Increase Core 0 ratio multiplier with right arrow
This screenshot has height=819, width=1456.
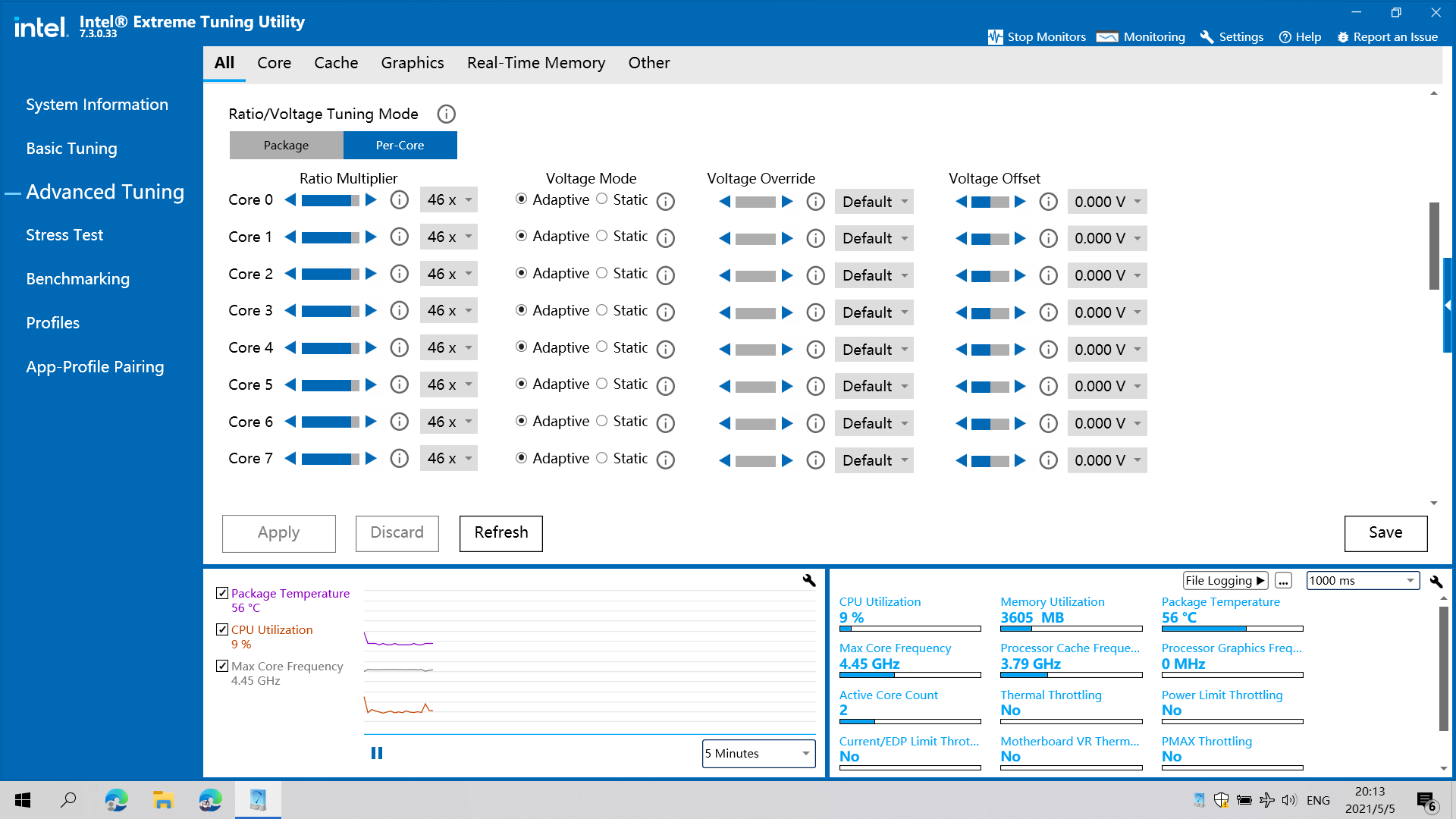[371, 200]
